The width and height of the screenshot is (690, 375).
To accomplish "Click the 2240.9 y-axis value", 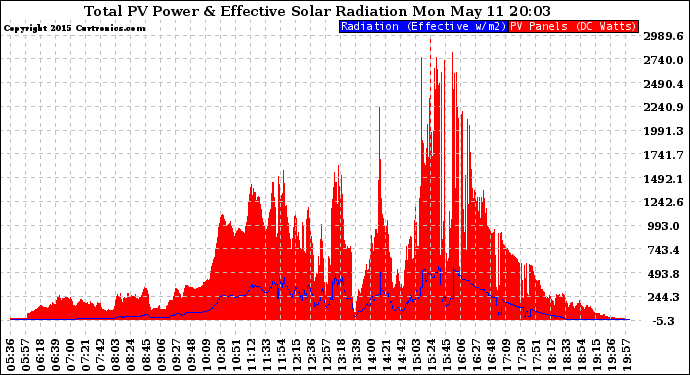I will [664, 107].
